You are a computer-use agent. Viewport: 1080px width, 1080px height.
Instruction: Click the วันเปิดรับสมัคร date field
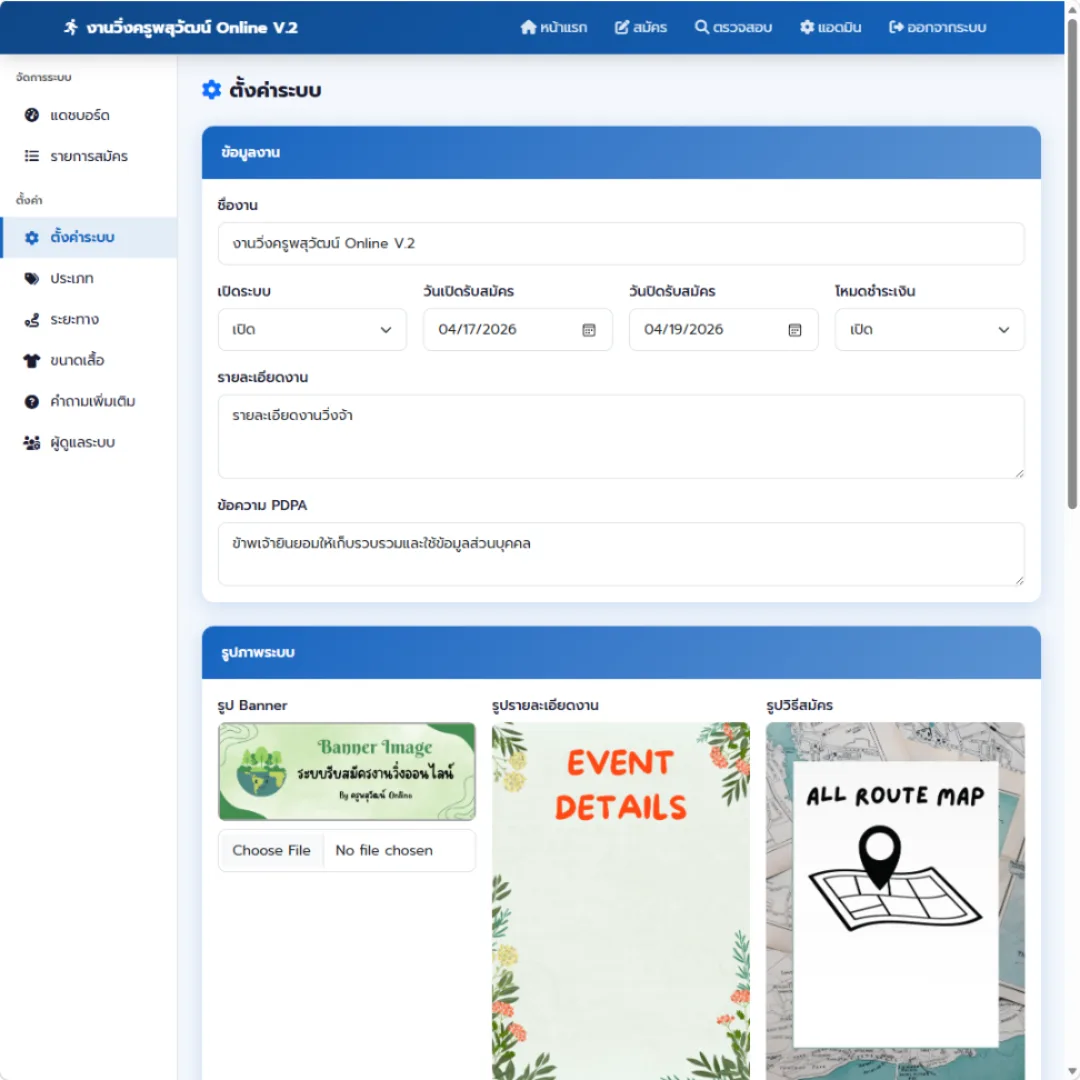pyautogui.click(x=517, y=330)
